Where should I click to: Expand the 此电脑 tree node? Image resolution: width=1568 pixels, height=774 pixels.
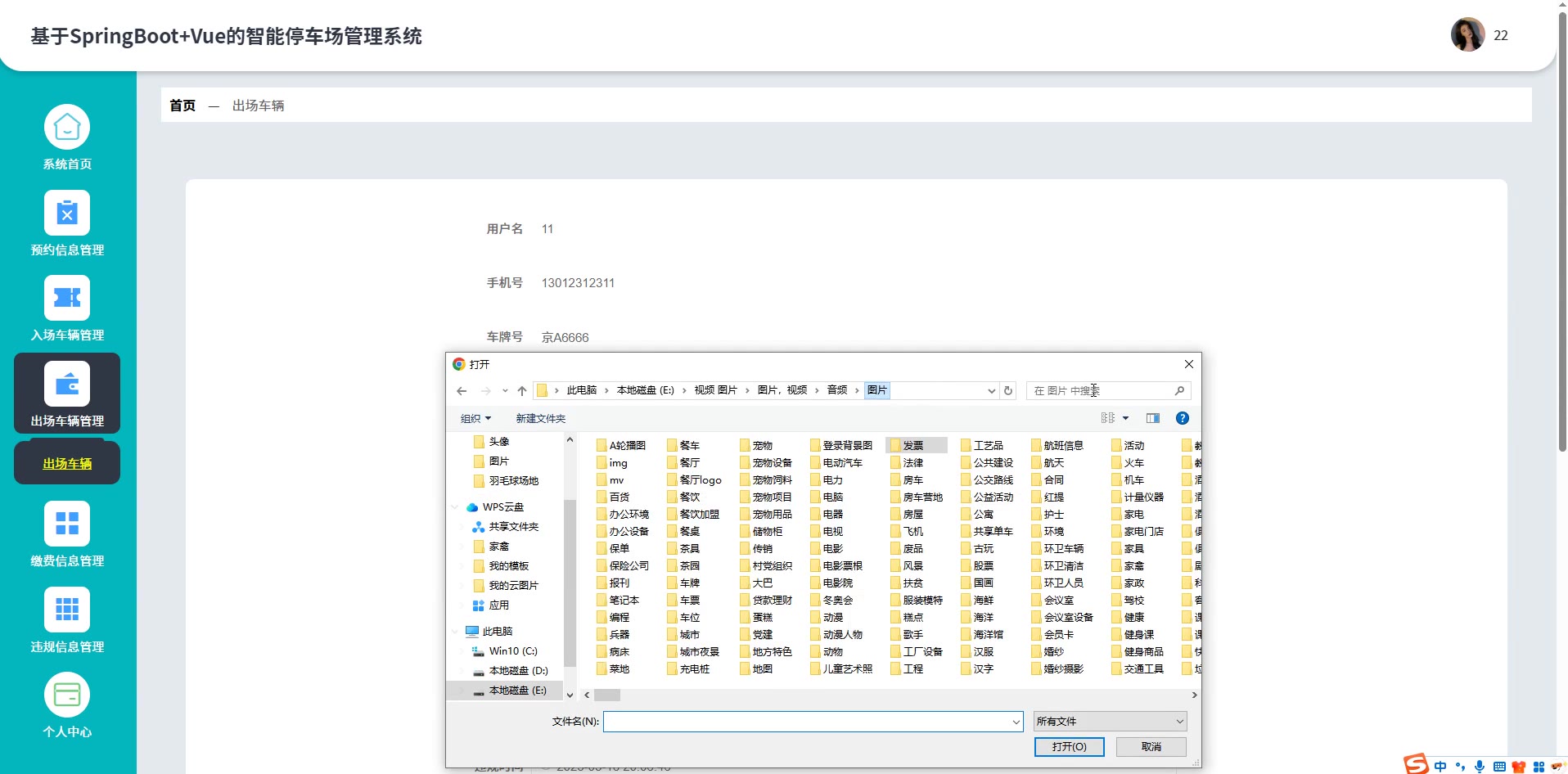[455, 632]
